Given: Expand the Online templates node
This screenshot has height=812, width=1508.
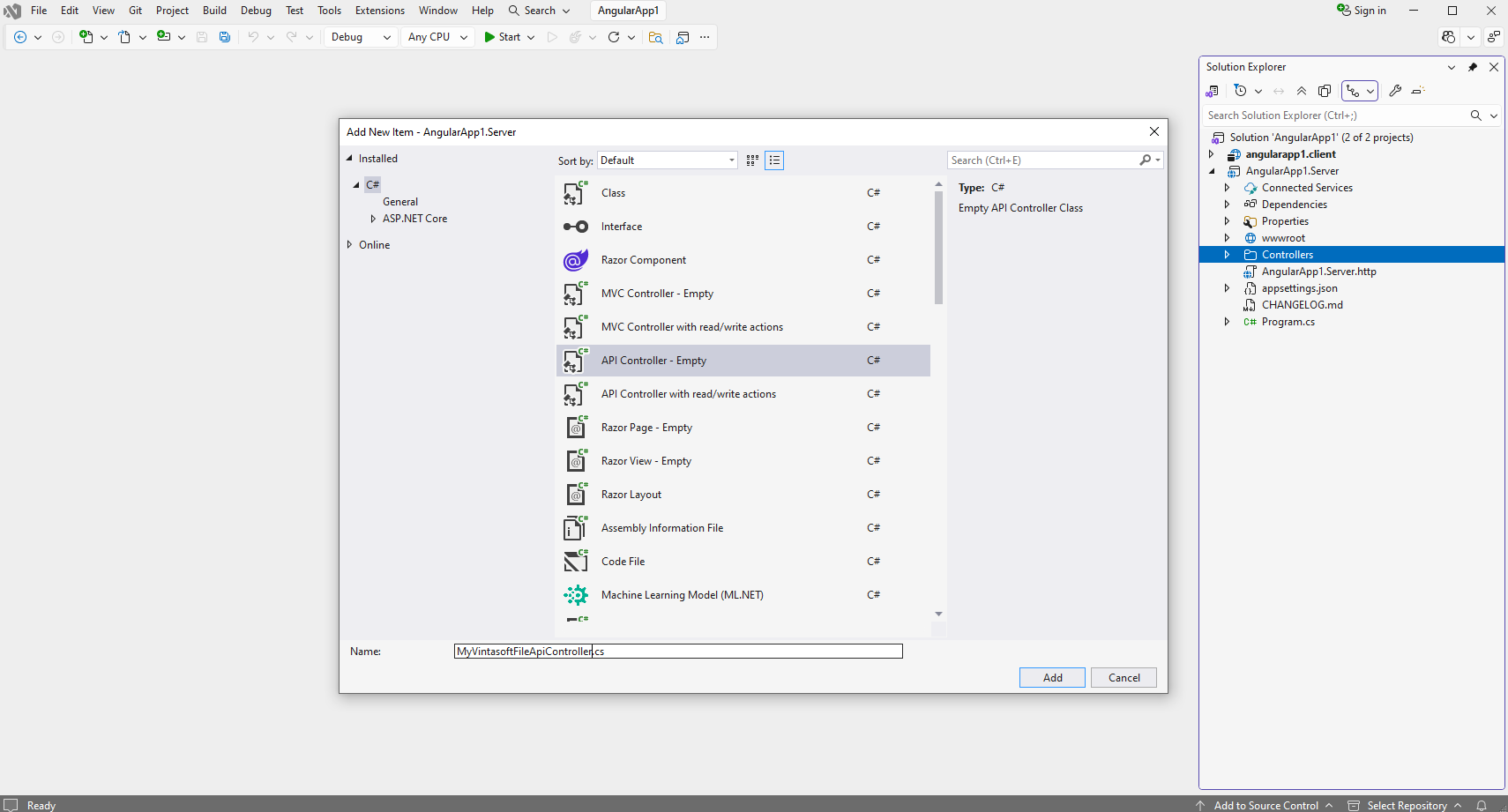Looking at the screenshot, I should coord(350,245).
